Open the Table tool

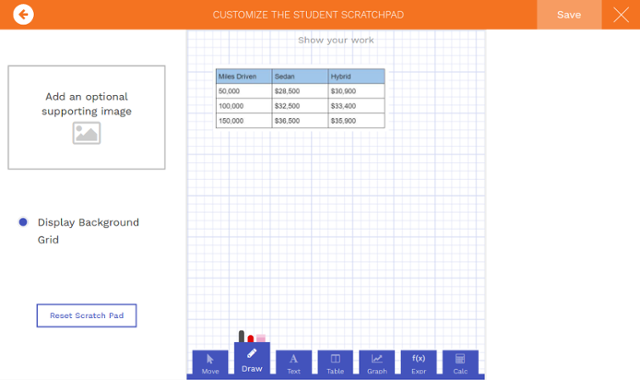point(335,362)
